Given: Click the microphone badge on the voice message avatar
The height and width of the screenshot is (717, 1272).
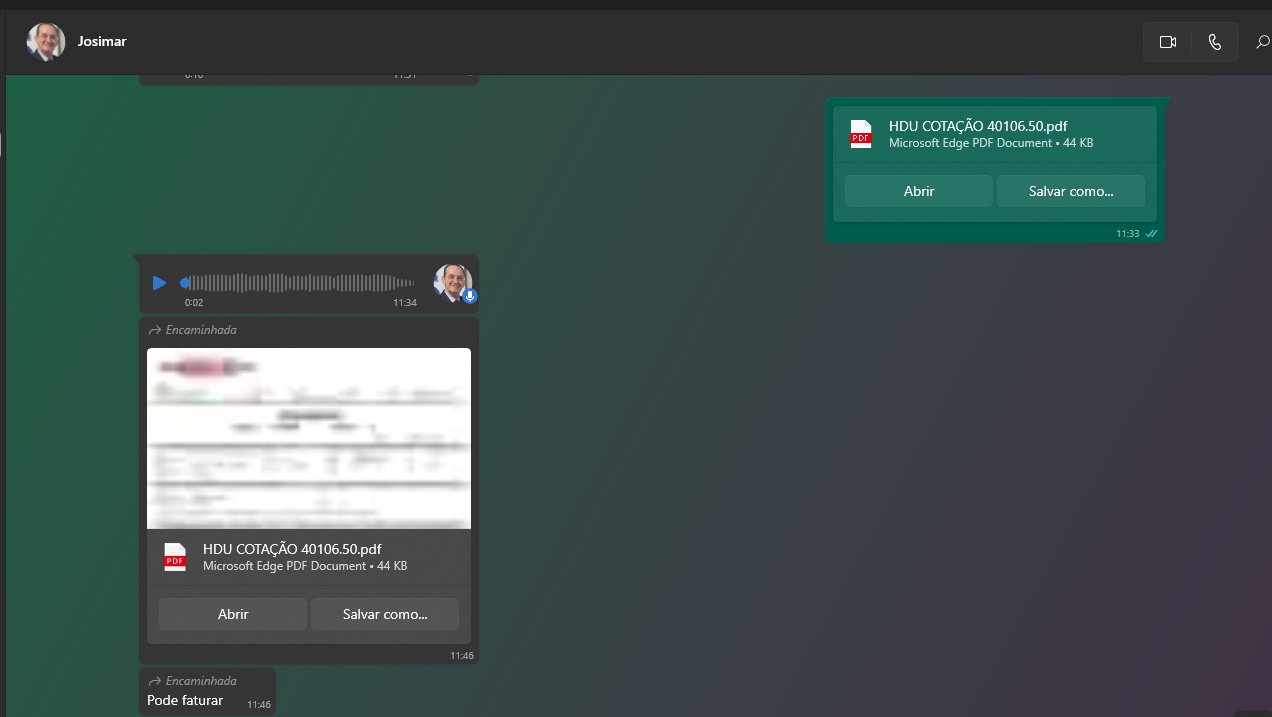Looking at the screenshot, I should pos(470,297).
